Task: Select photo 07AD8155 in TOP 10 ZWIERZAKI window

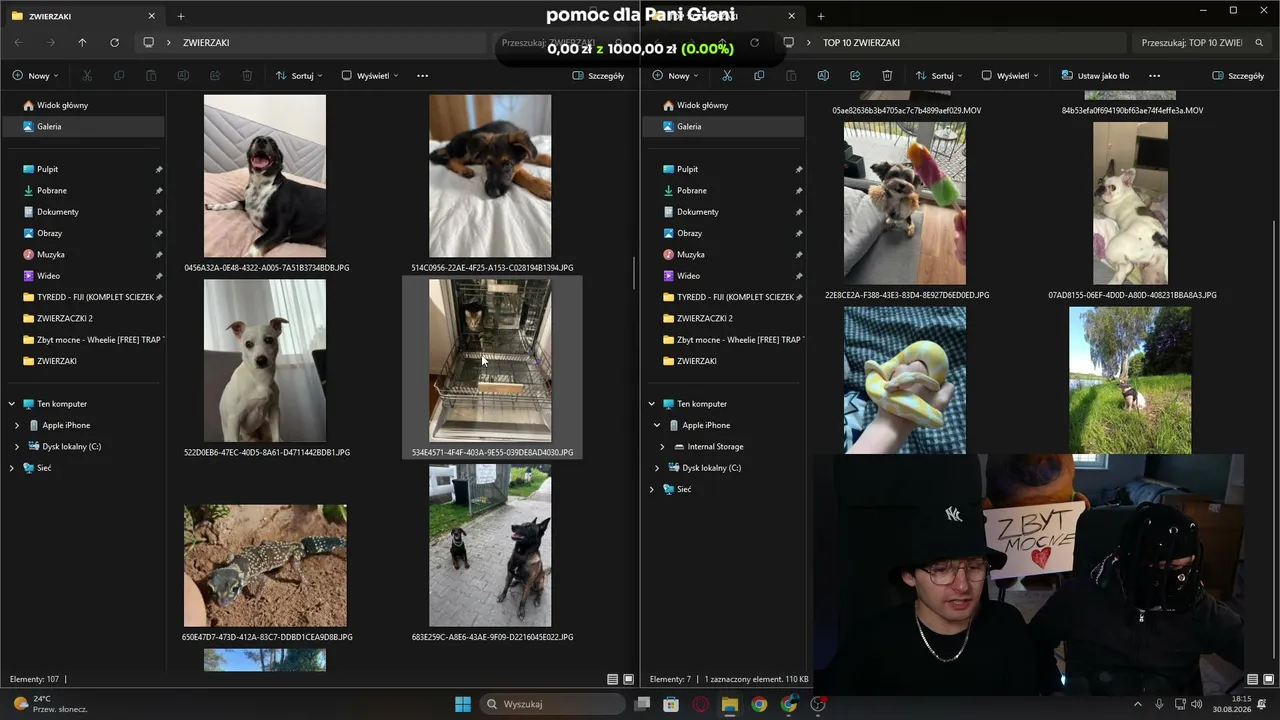Action: point(1130,203)
